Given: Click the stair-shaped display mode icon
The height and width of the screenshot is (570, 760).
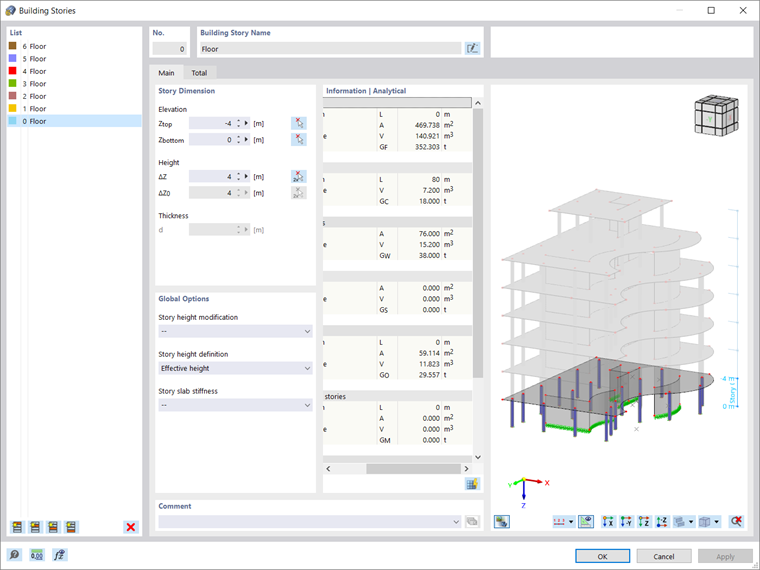Looking at the screenshot, I should click(680, 522).
